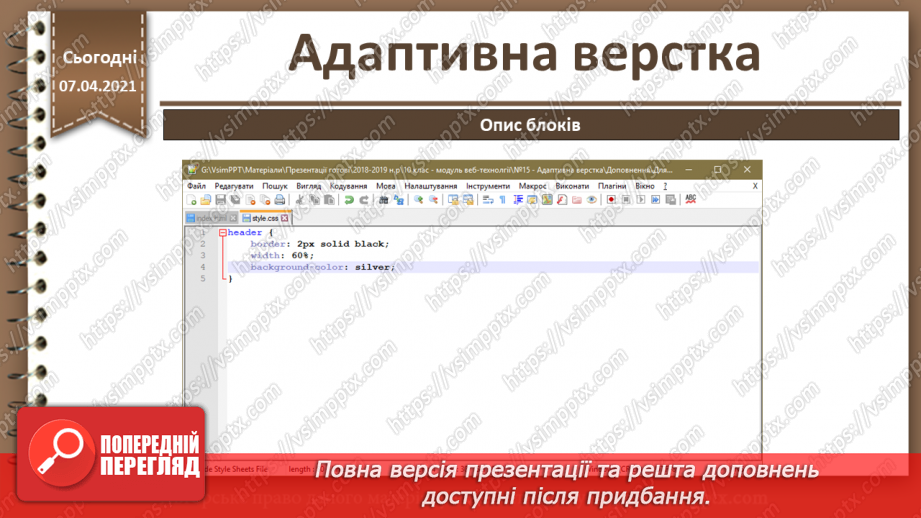
Task: Maximize the Notepad++ window
Action: click(x=717, y=170)
